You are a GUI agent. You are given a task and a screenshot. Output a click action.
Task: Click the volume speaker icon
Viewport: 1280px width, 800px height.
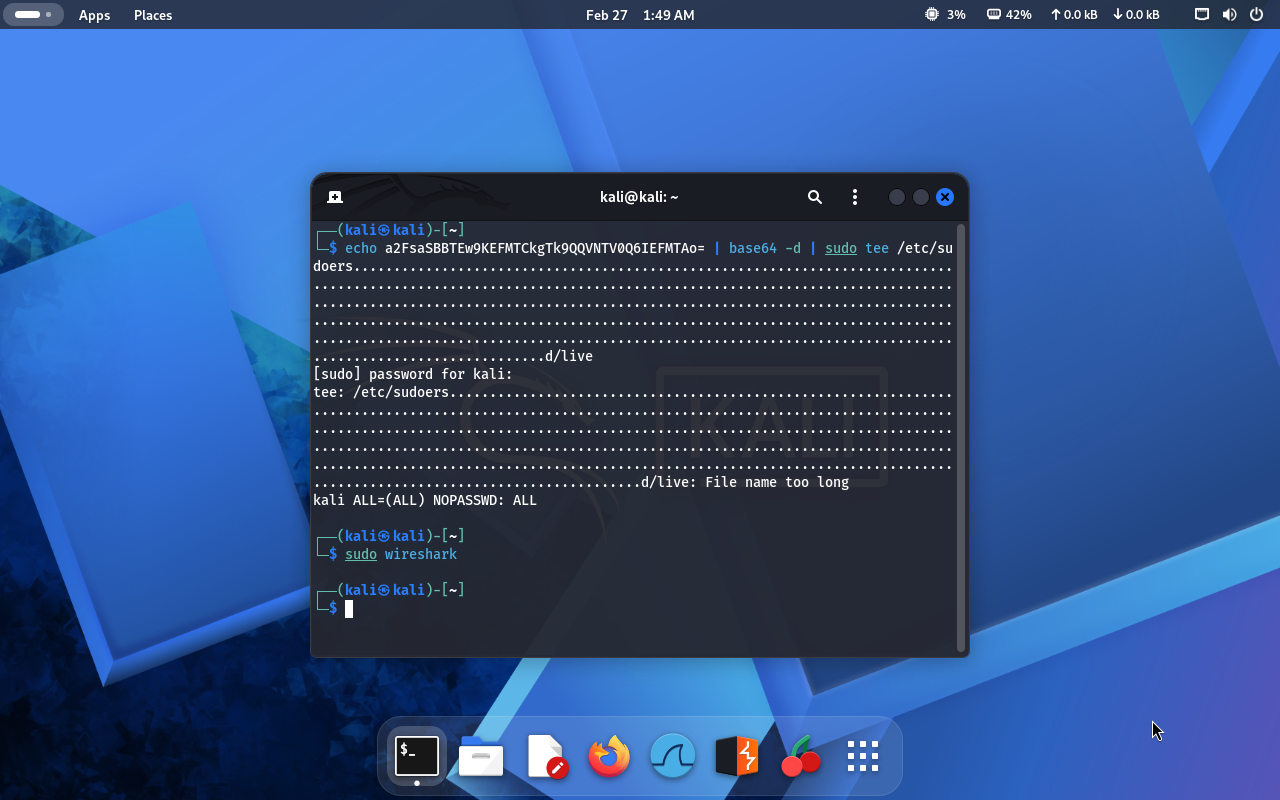point(1229,15)
